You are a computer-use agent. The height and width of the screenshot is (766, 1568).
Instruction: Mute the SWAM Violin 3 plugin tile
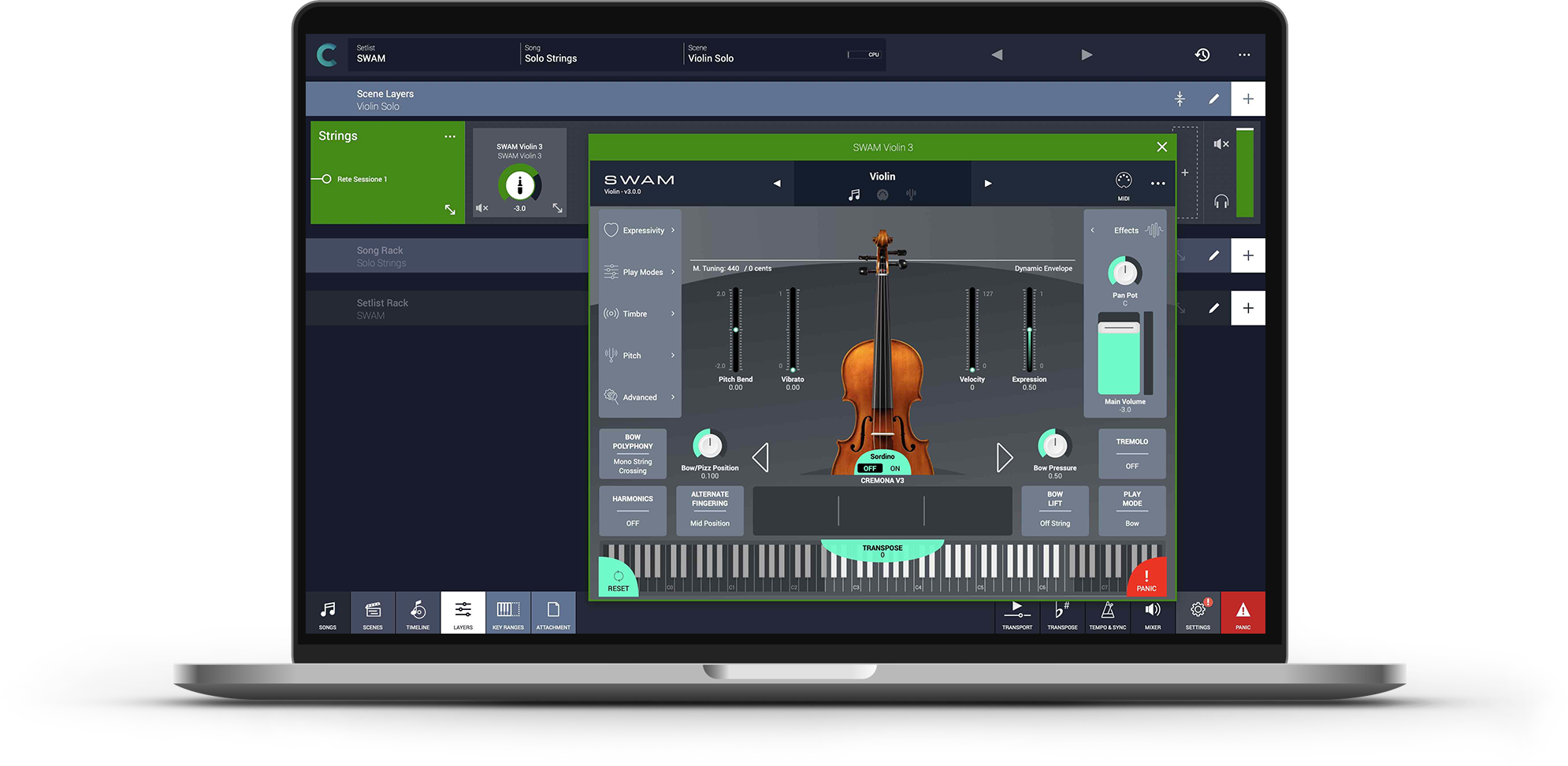482,208
